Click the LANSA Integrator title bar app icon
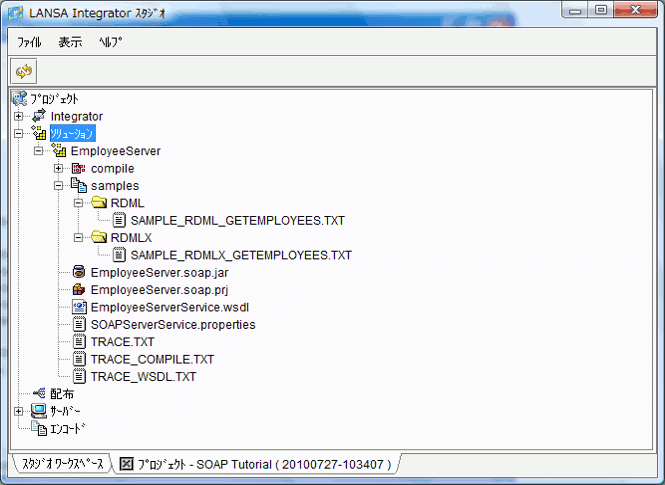Screen dimensions: 665x485 pos(16,13)
